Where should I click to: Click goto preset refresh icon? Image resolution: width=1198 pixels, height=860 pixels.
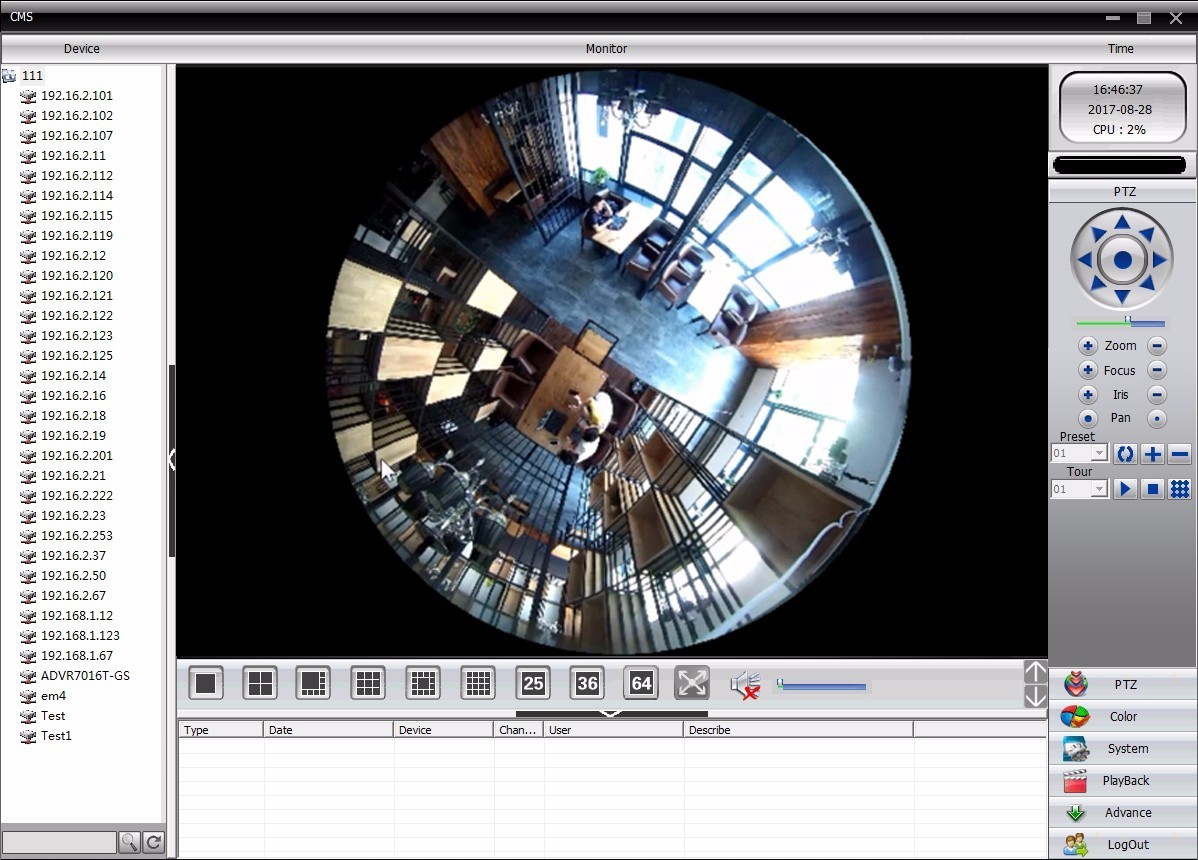1125,454
